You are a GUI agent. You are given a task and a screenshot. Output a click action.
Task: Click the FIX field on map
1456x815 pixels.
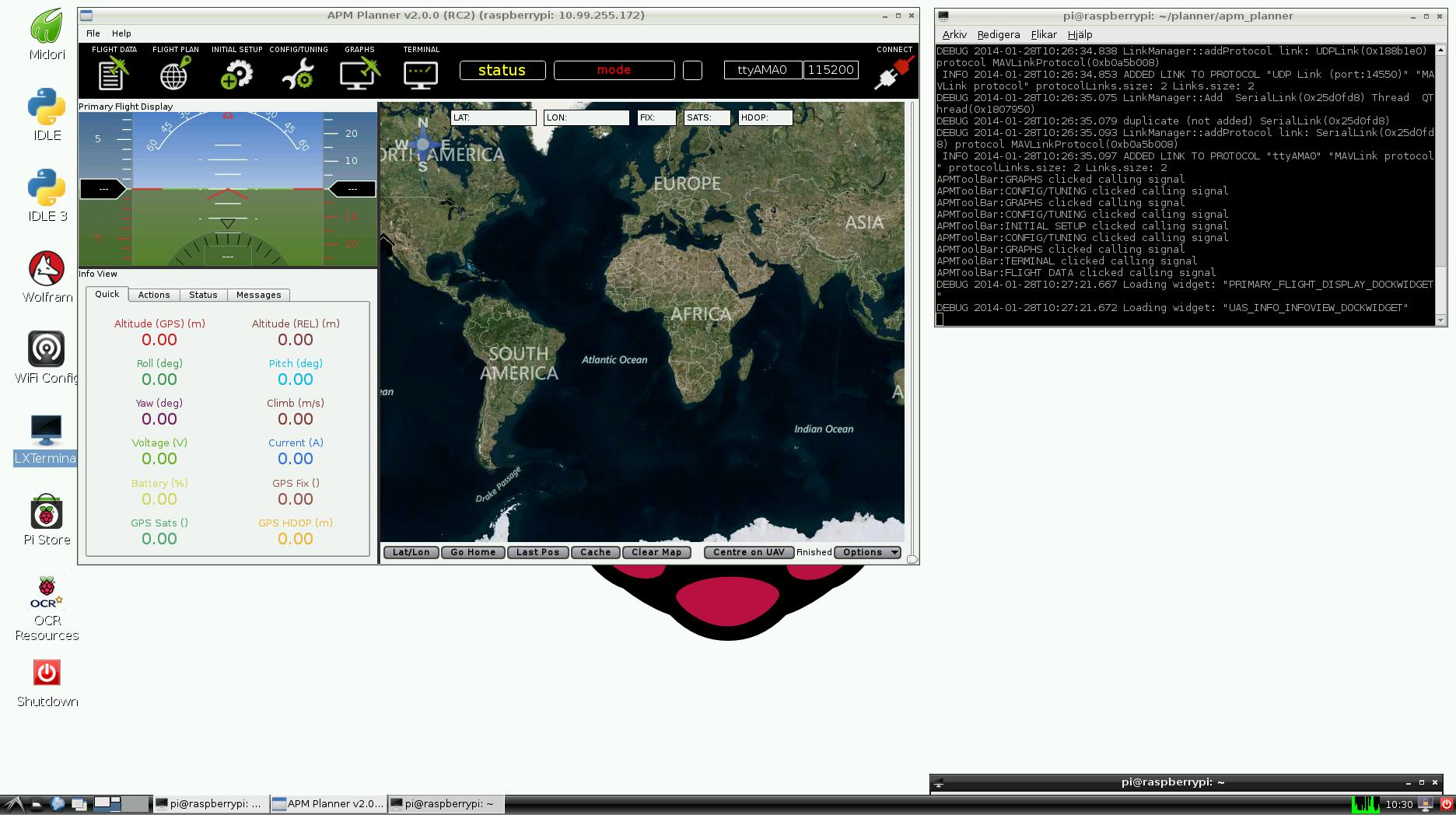tap(656, 117)
